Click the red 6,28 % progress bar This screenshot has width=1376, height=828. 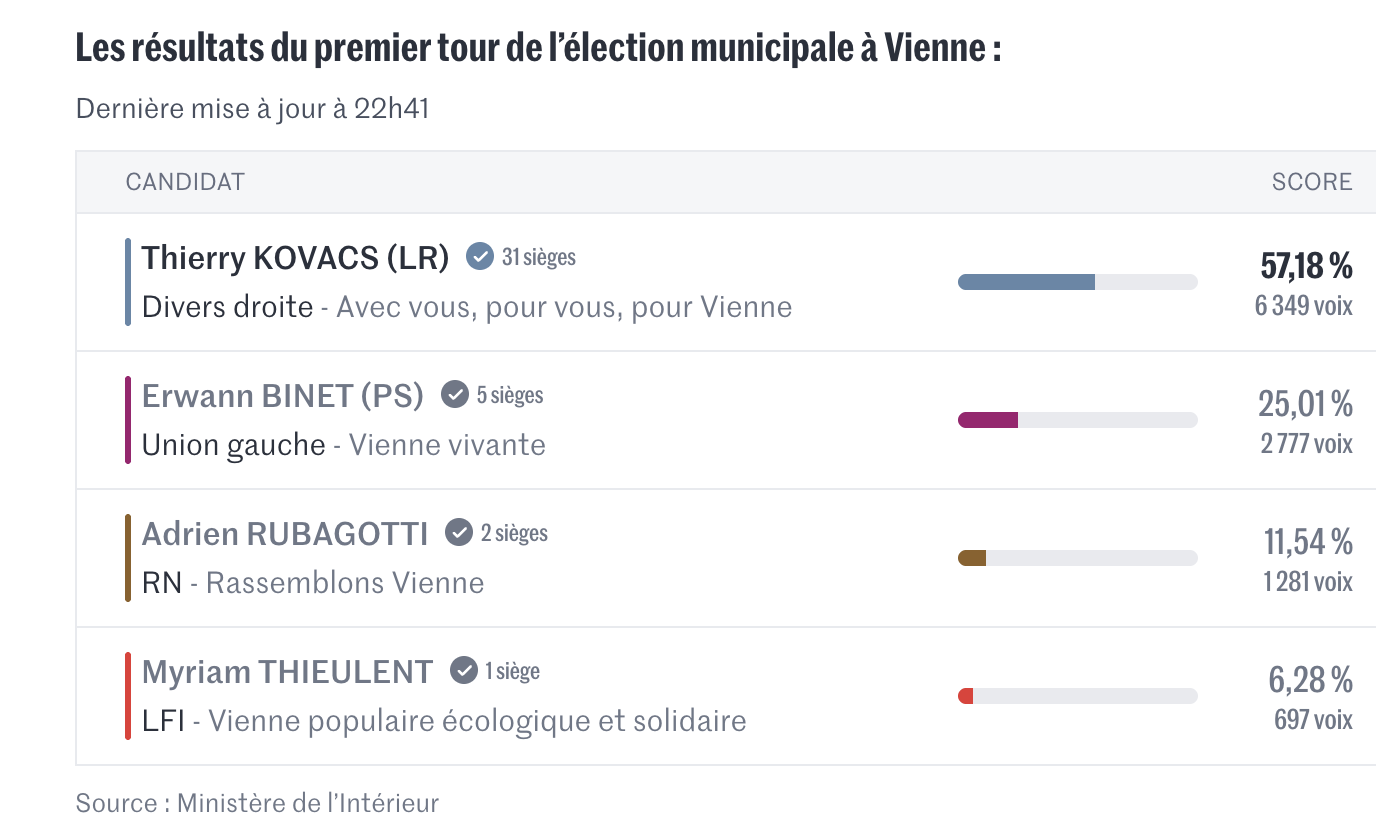(966, 696)
